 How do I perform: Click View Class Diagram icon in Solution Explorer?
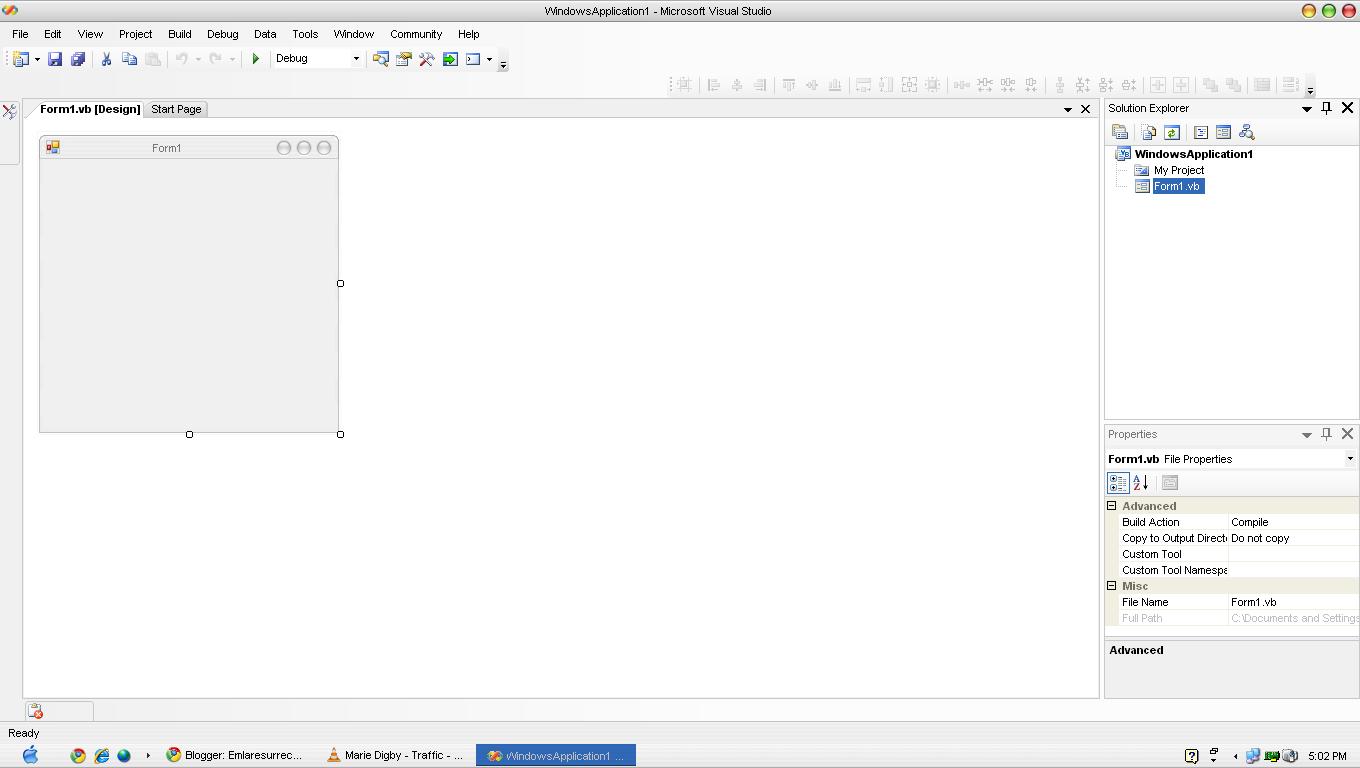point(1246,132)
